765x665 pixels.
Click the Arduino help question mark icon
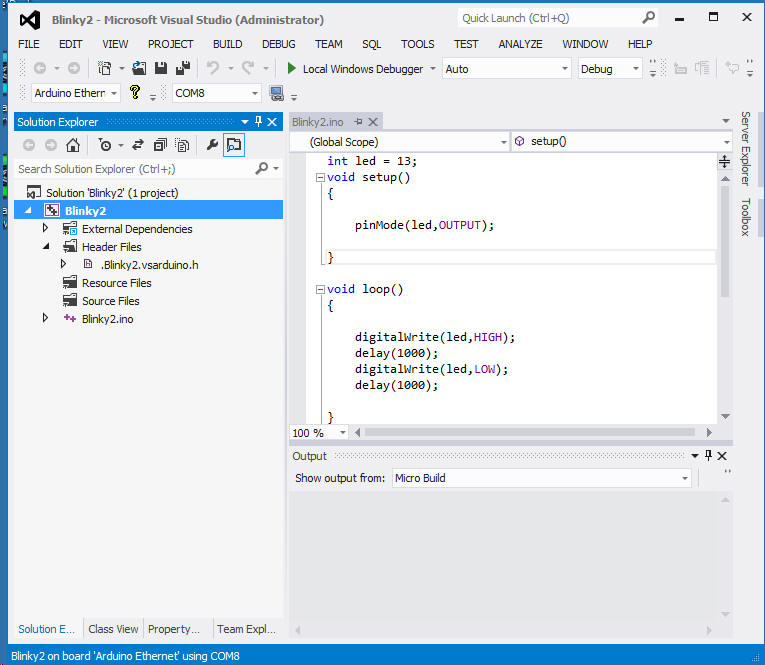(x=135, y=92)
